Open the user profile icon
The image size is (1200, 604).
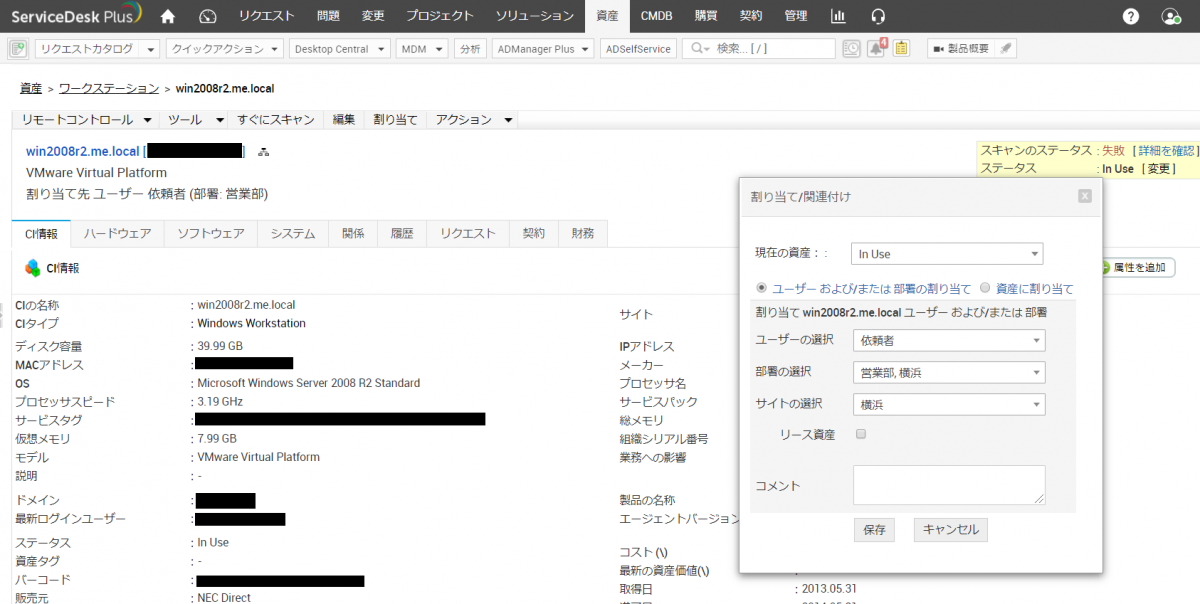coord(1171,16)
